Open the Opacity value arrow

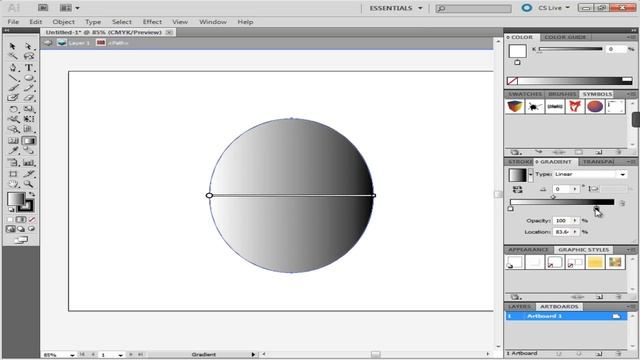[575, 220]
